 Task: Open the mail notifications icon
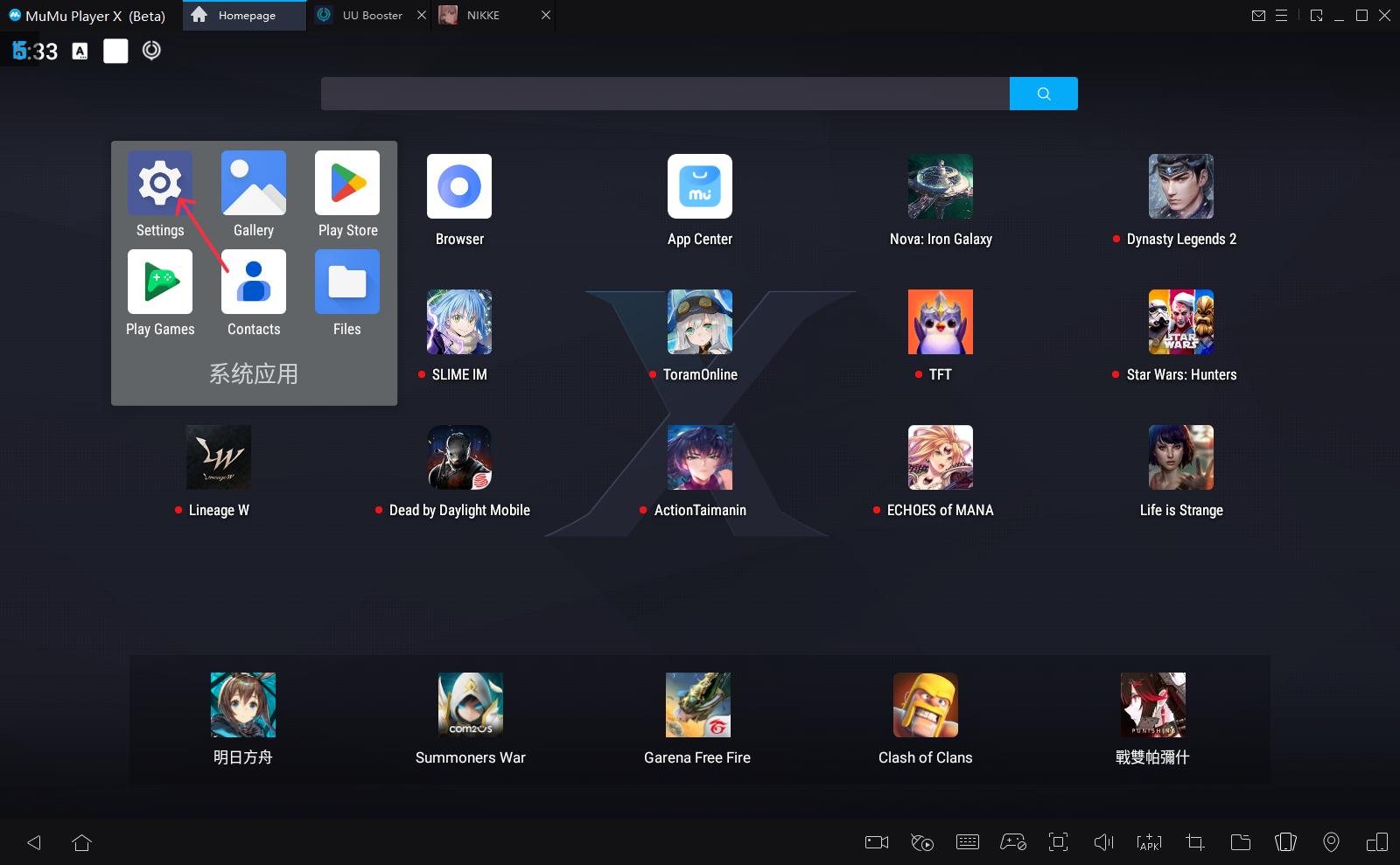click(x=1258, y=16)
